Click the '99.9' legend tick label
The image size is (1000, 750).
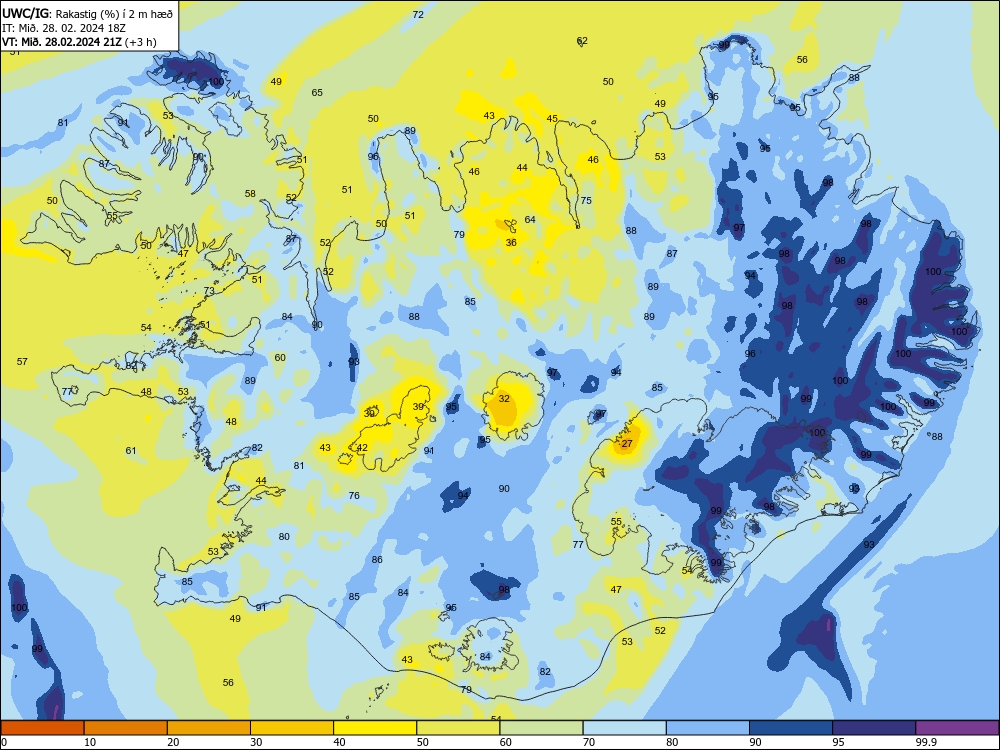tap(925, 742)
